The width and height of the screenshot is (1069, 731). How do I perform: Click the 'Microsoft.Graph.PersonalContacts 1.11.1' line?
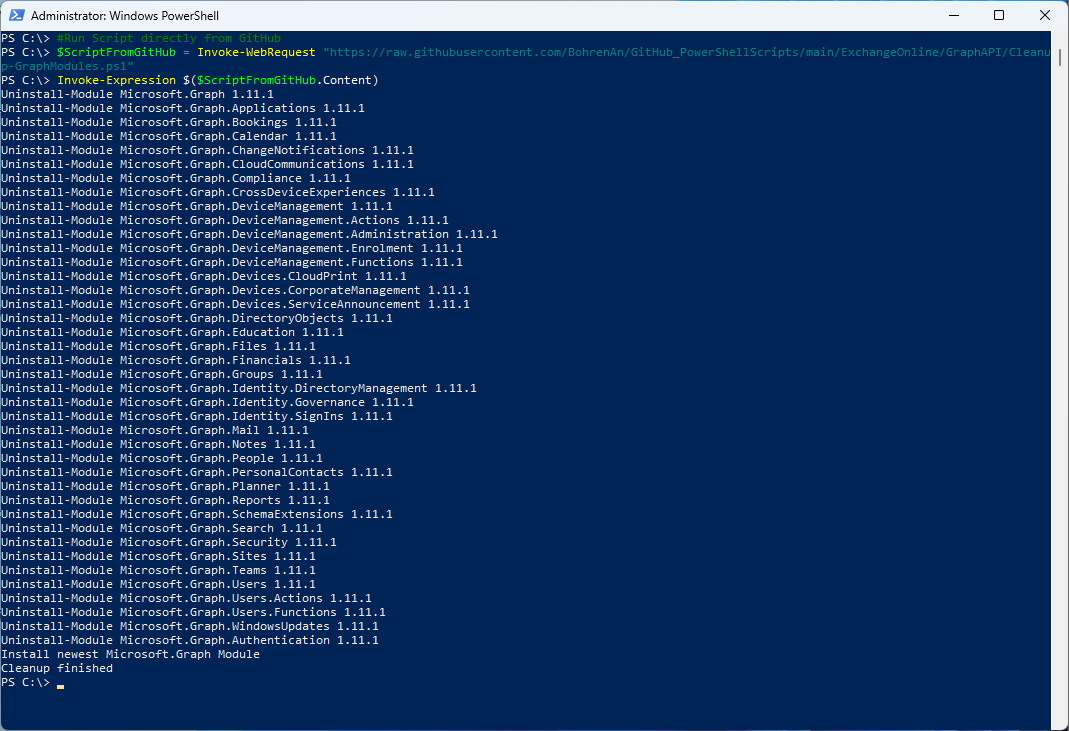pos(197,473)
